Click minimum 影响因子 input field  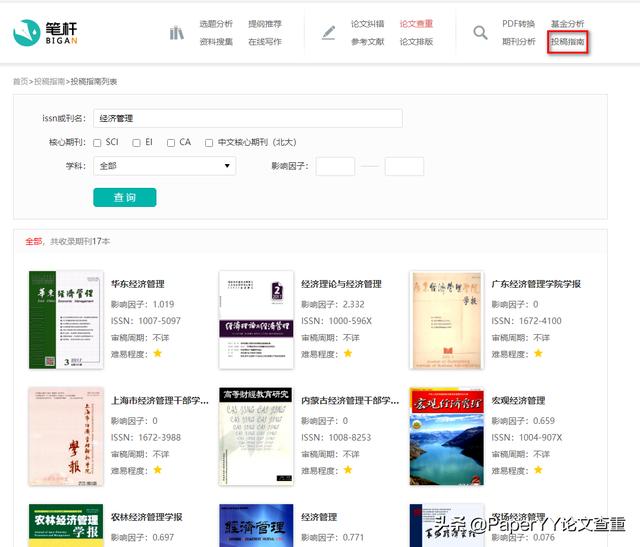335,166
